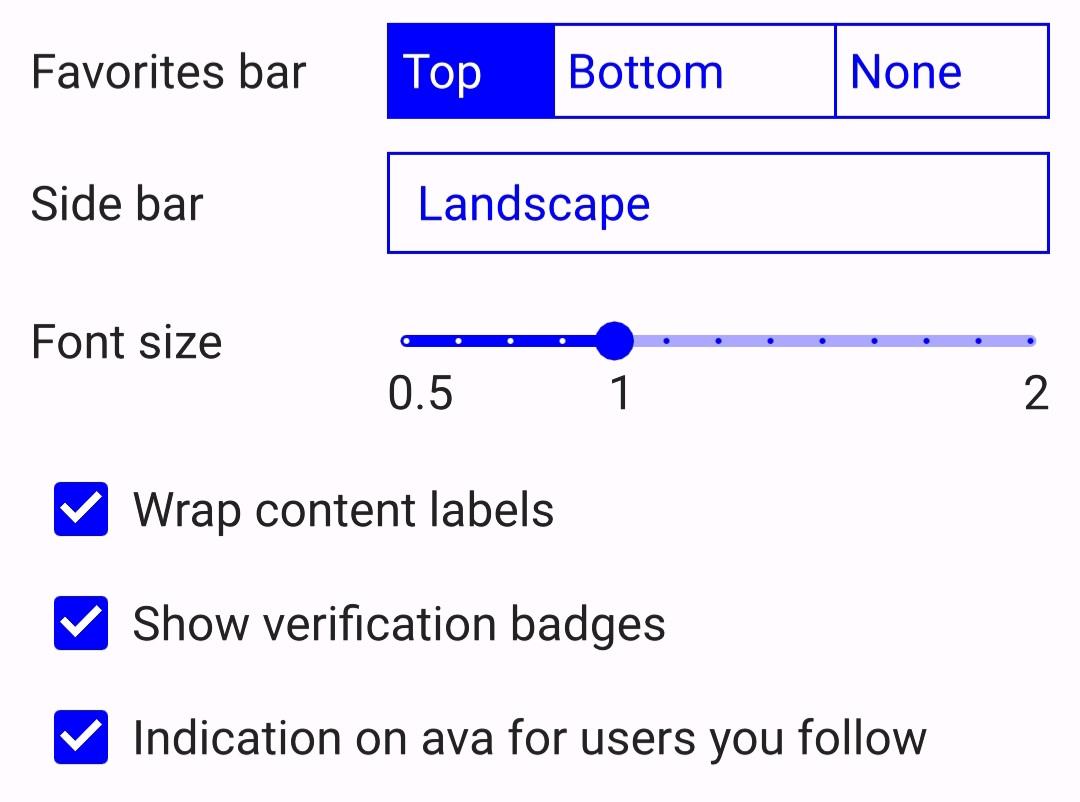This screenshot has width=1080, height=802.
Task: Click "Indication on ava for users you follow" text
Action: click(x=529, y=738)
